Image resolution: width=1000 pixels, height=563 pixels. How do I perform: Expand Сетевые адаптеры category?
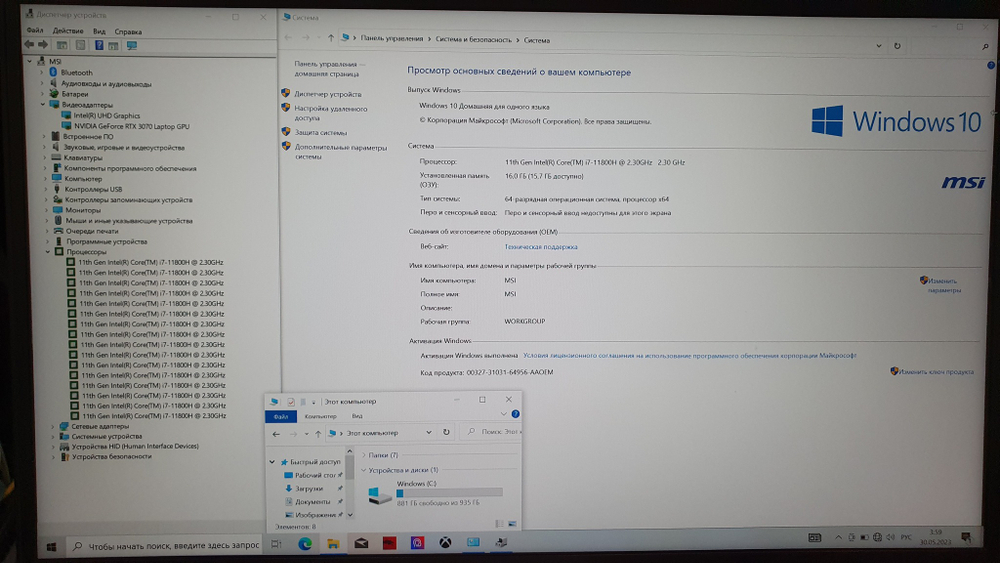tap(53, 426)
